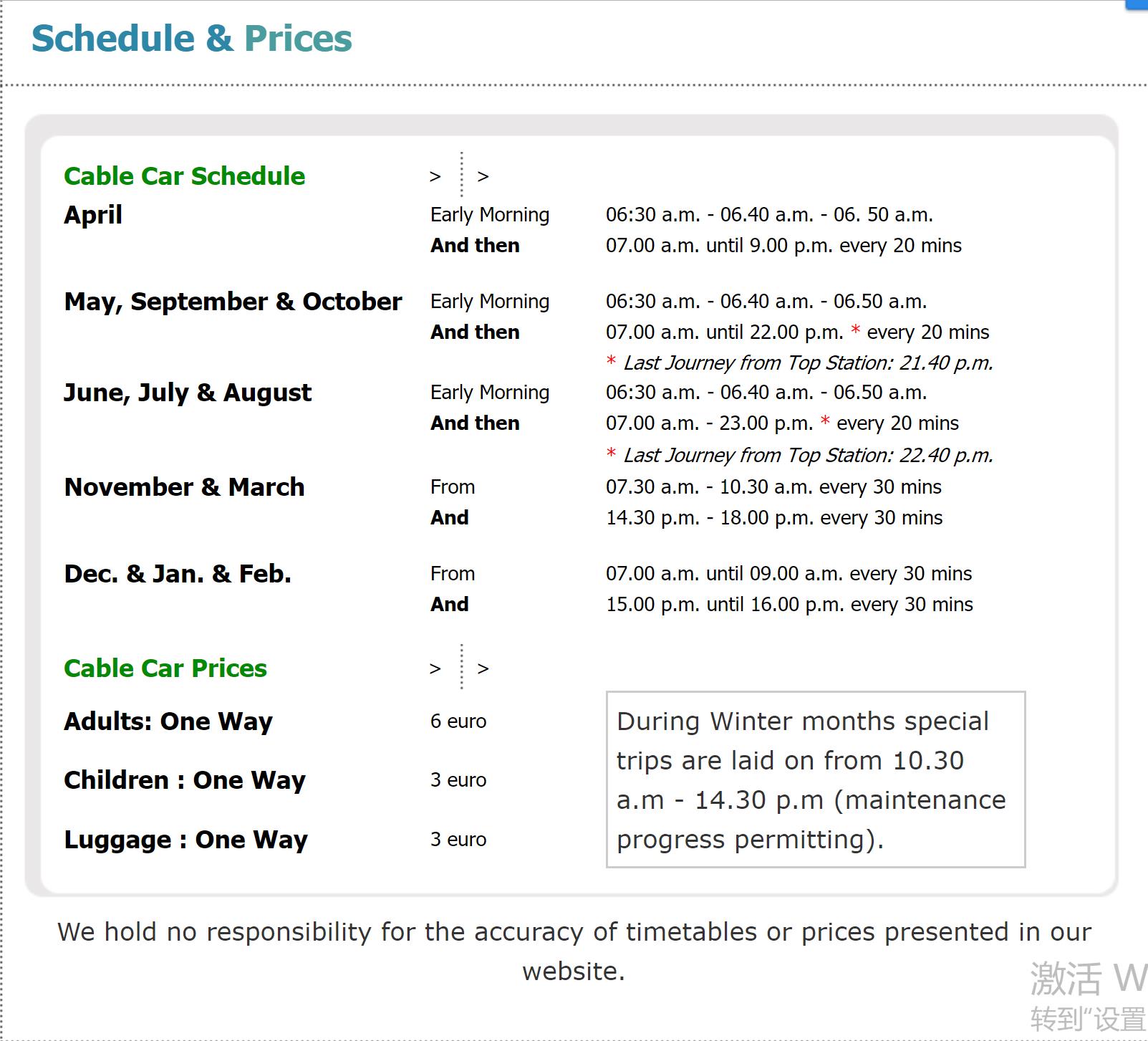Click the November & March label

184,487
